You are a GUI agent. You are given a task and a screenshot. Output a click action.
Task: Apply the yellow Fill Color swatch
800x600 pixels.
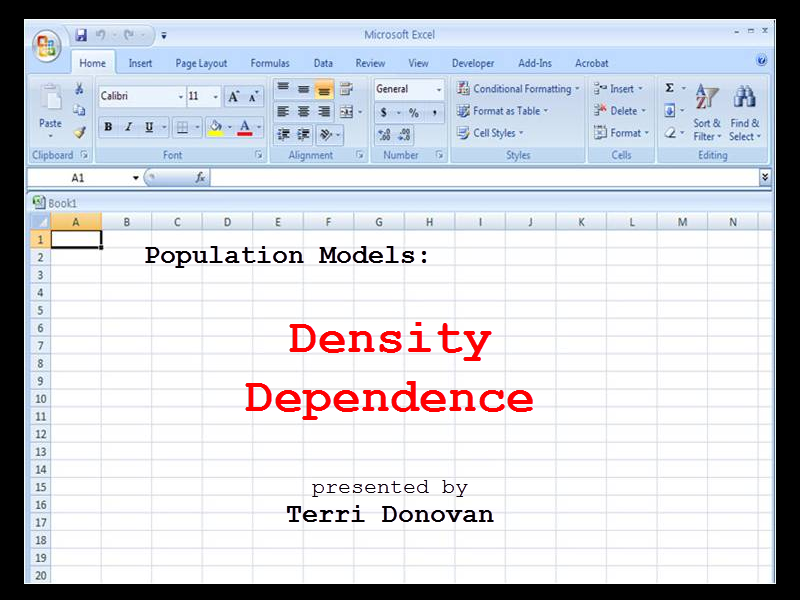214,127
